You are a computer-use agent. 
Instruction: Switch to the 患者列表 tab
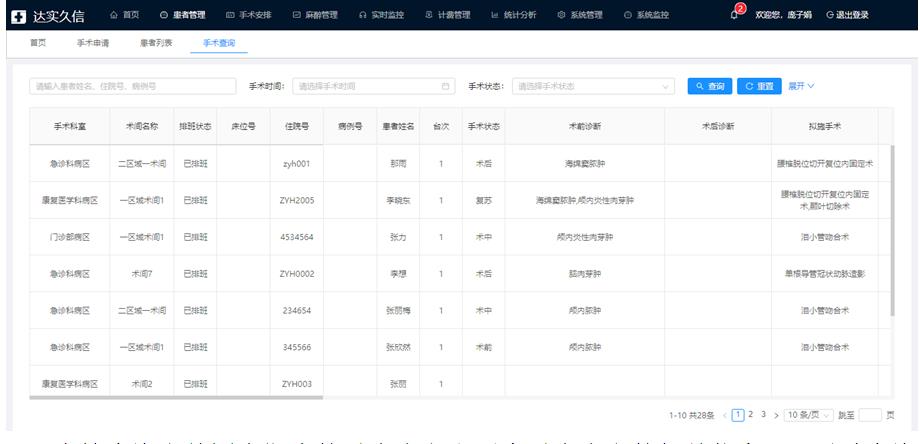point(156,43)
